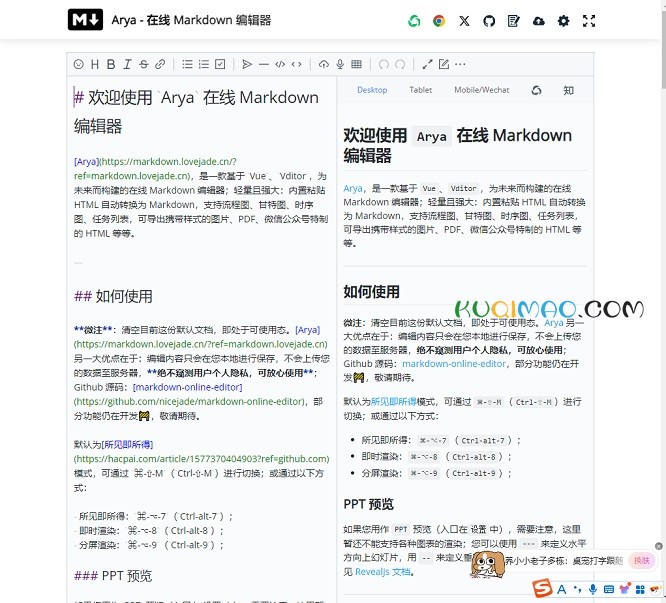Switch preview to Desktop view
The height and width of the screenshot is (603, 666).
(x=372, y=90)
